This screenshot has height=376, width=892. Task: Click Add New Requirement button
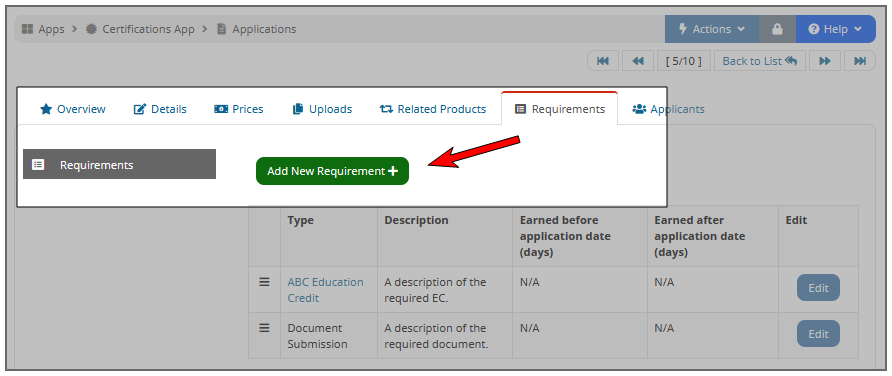click(332, 171)
